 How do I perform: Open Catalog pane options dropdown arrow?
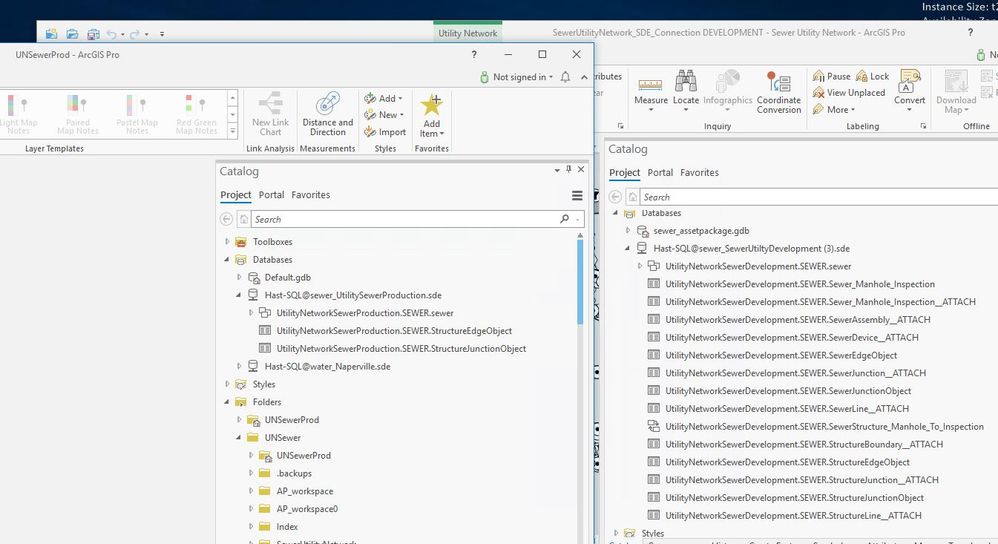(x=557, y=170)
